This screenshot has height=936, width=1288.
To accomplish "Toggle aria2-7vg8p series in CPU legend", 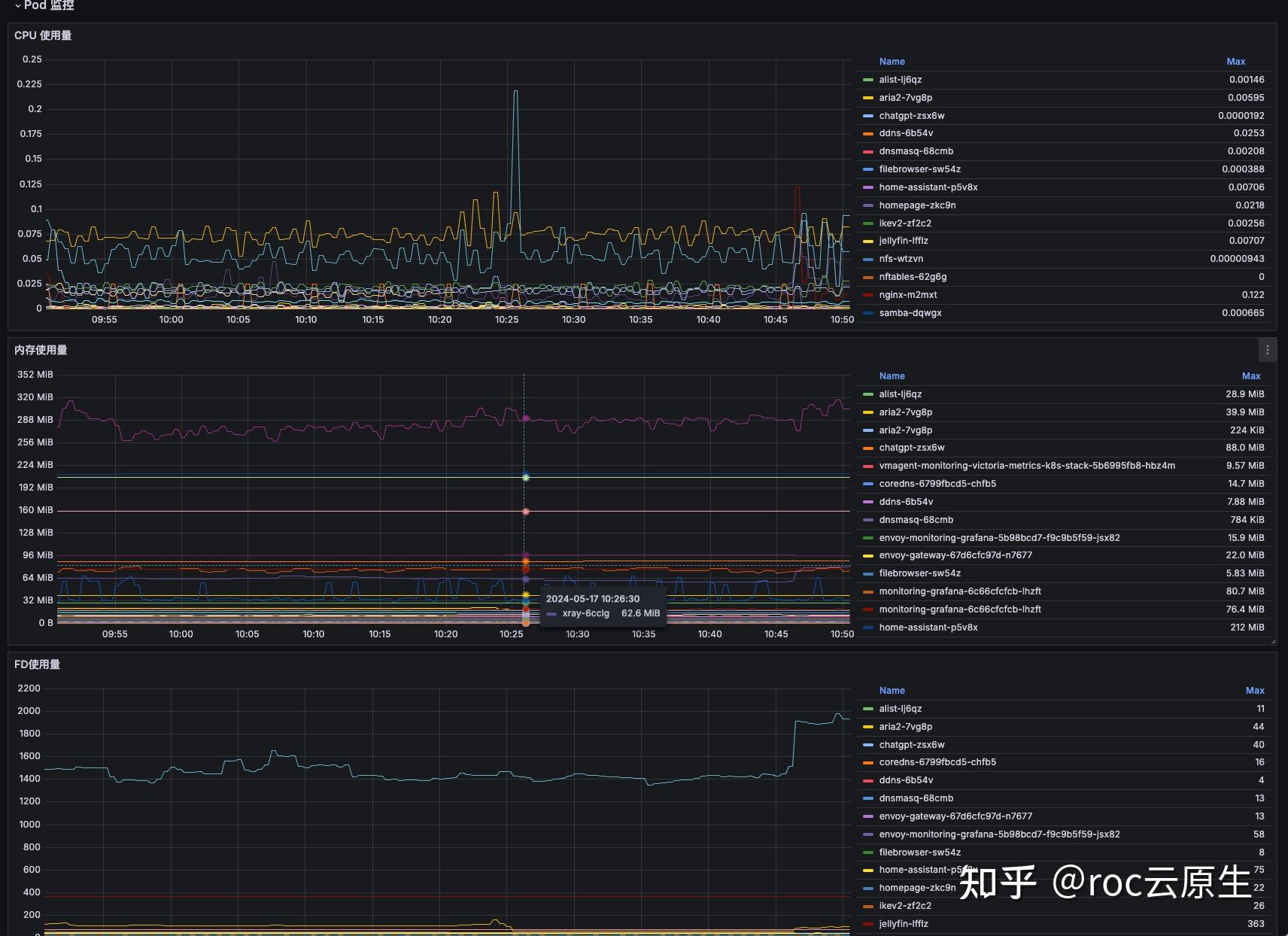I will tap(905, 98).
